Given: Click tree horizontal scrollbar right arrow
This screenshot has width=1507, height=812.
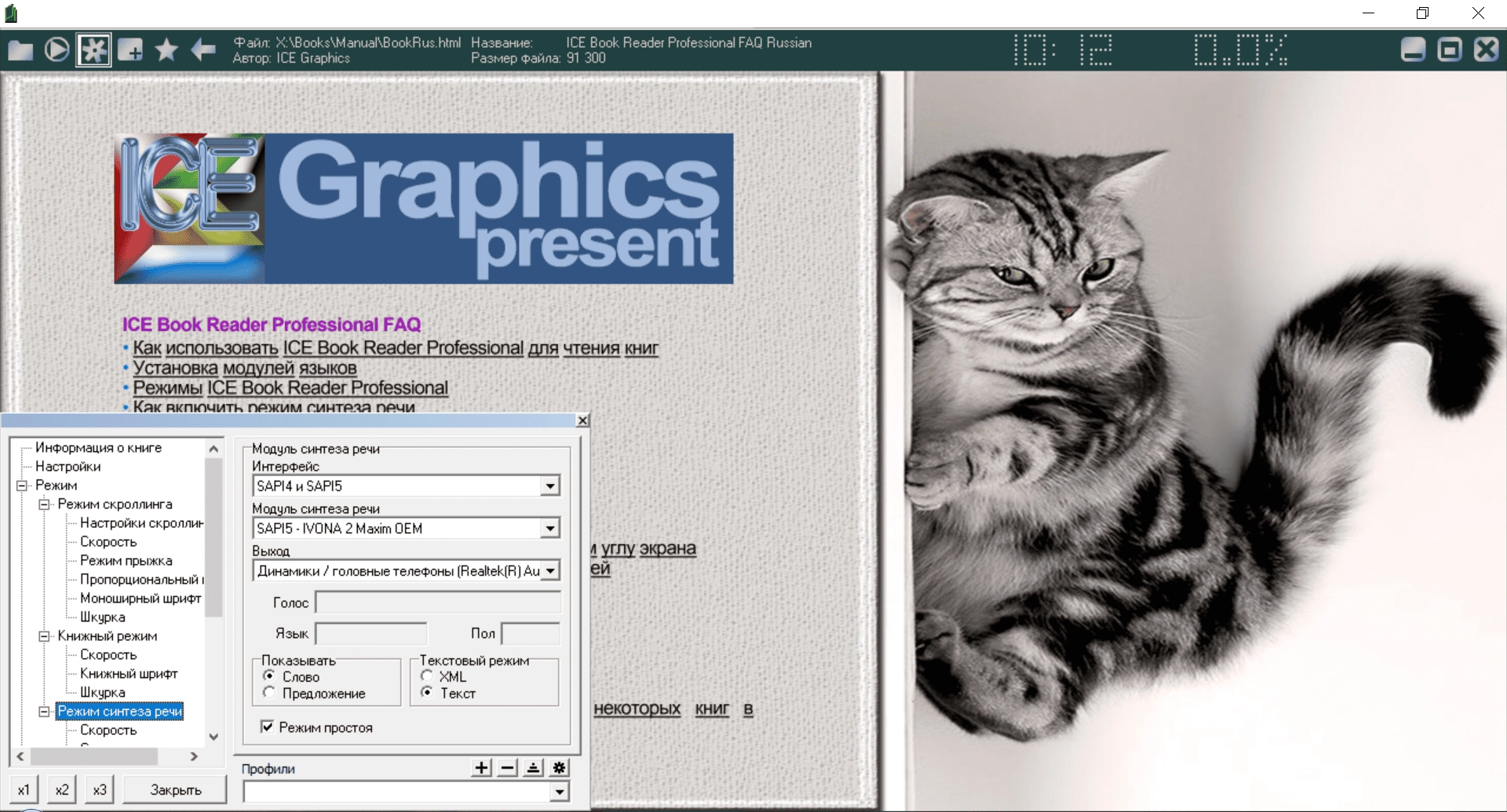Looking at the screenshot, I should coord(194,756).
